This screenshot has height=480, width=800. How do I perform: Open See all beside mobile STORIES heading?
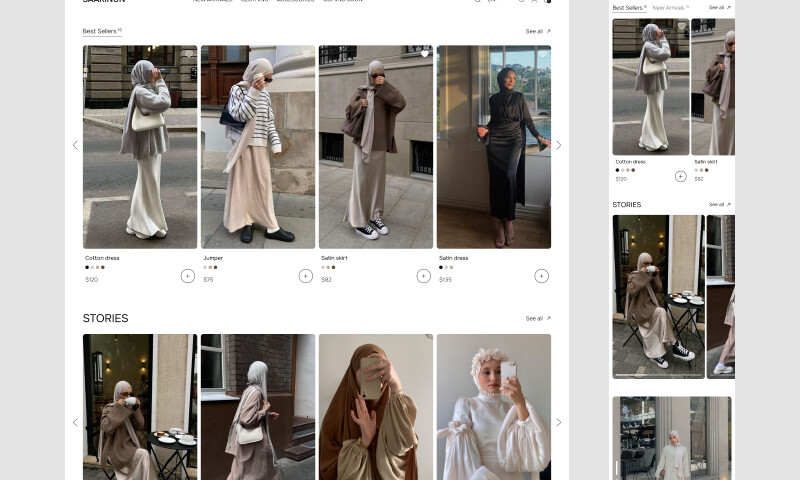(x=719, y=205)
